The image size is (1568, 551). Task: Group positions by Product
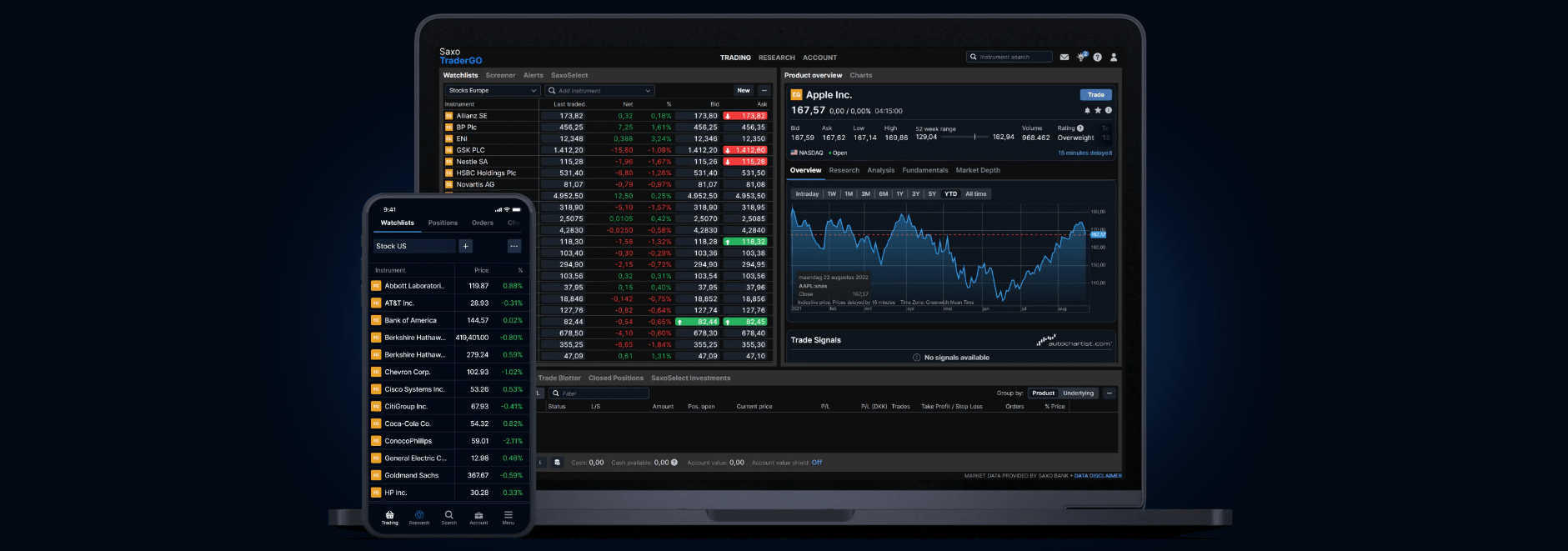tap(1044, 393)
